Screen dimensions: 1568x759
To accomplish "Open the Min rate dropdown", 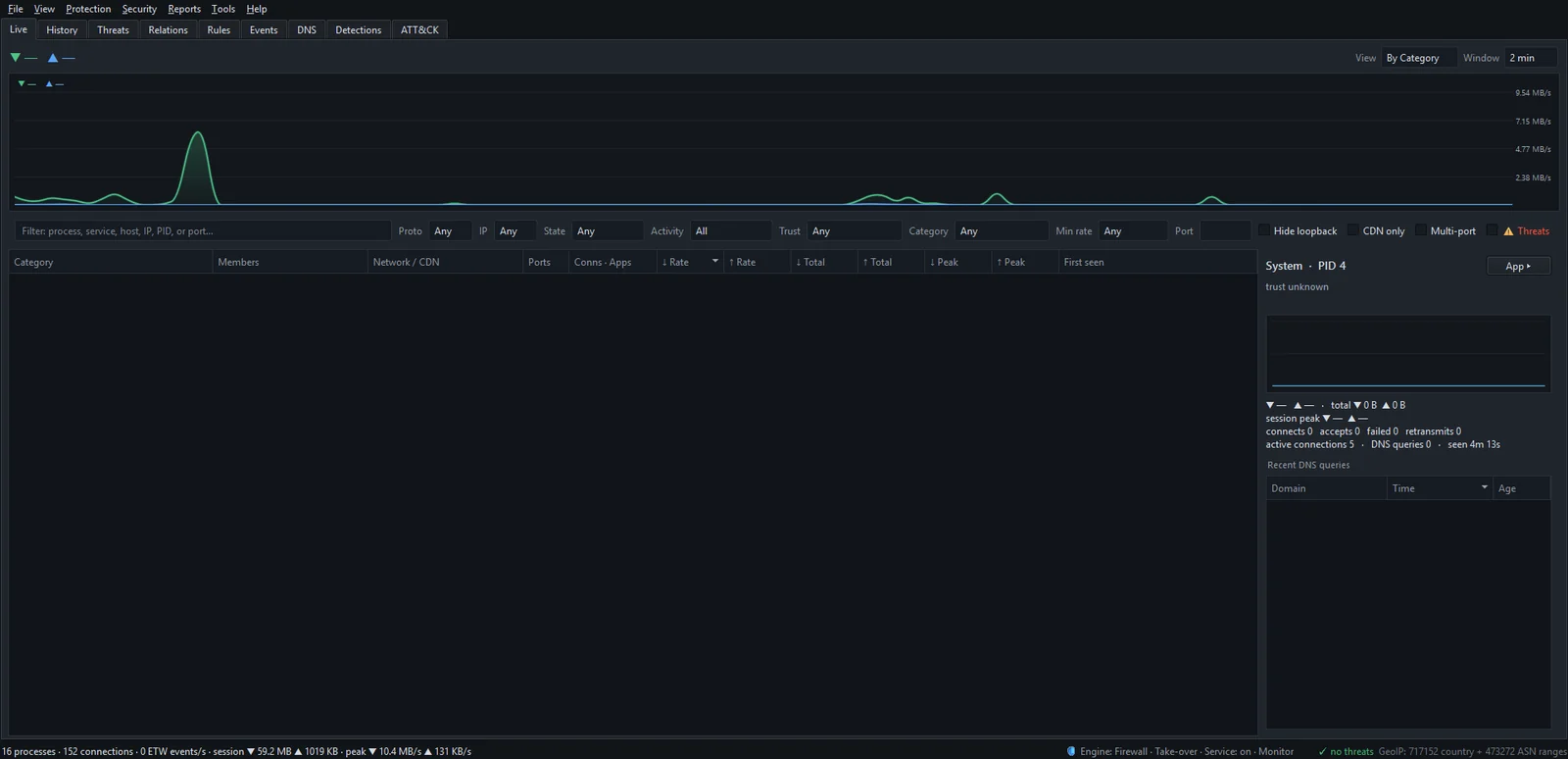I will [1132, 231].
